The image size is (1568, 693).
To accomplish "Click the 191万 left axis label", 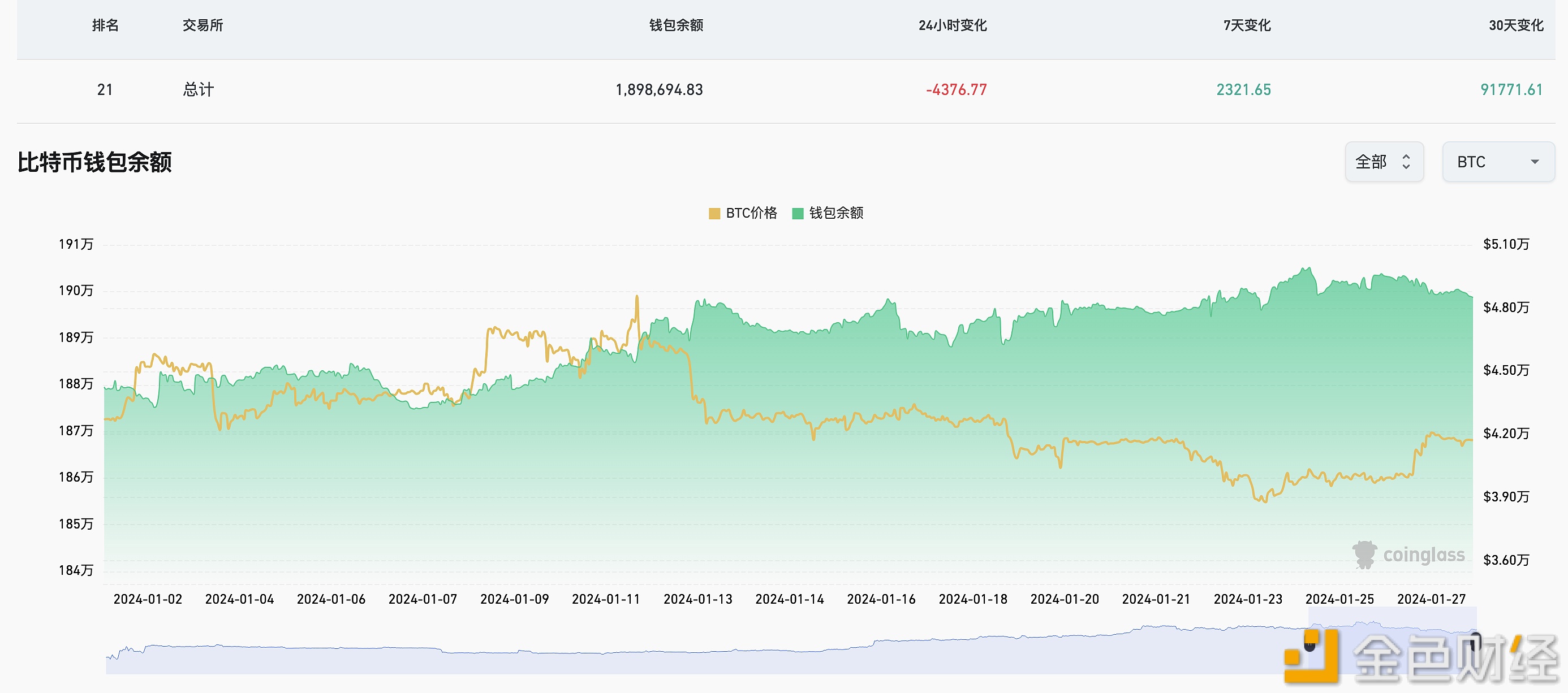I will click(x=76, y=245).
